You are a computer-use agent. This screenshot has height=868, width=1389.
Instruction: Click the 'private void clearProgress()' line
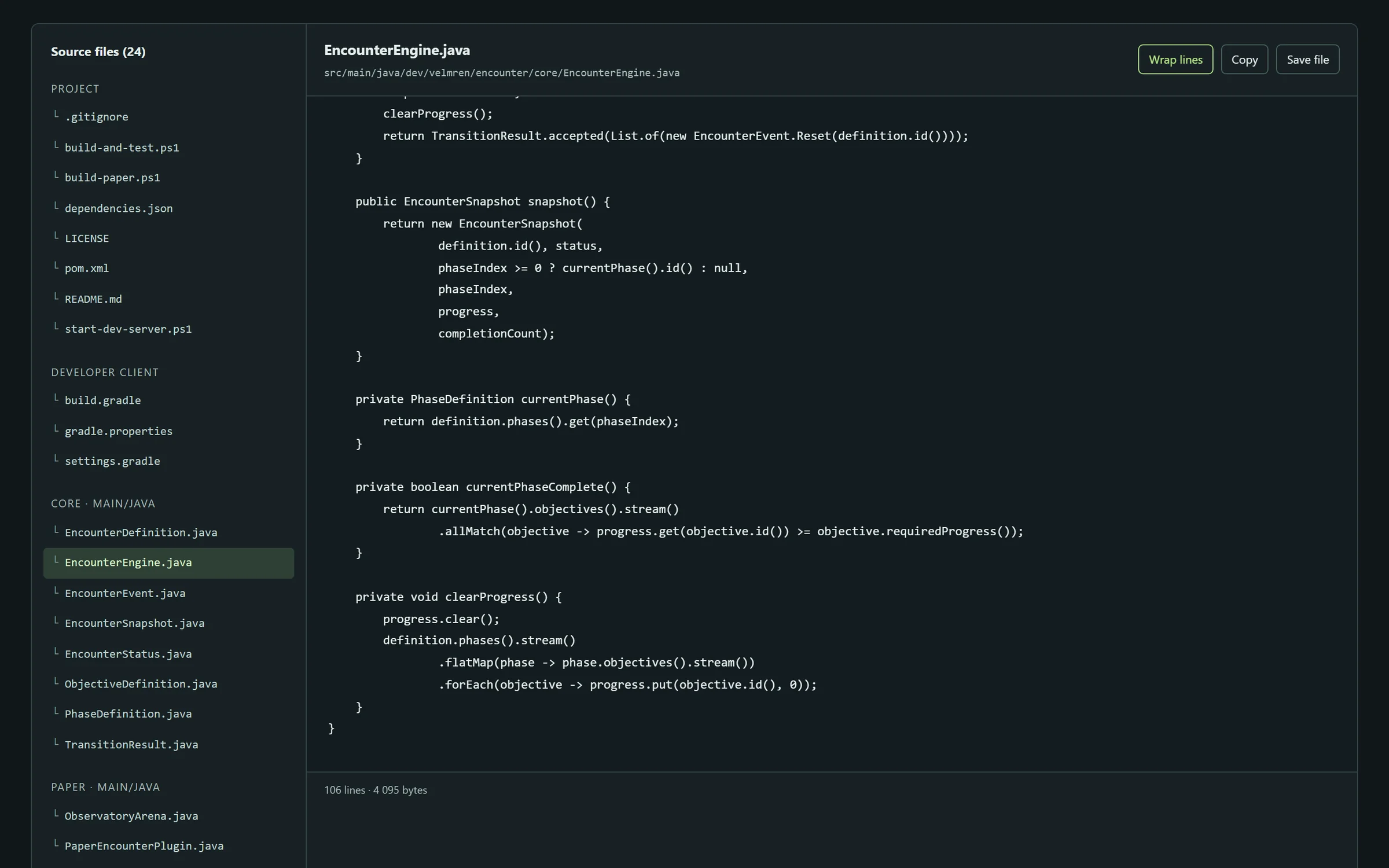tap(458, 597)
